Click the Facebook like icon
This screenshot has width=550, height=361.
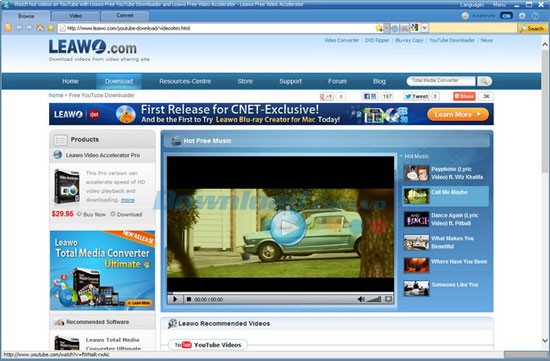[x=370, y=96]
